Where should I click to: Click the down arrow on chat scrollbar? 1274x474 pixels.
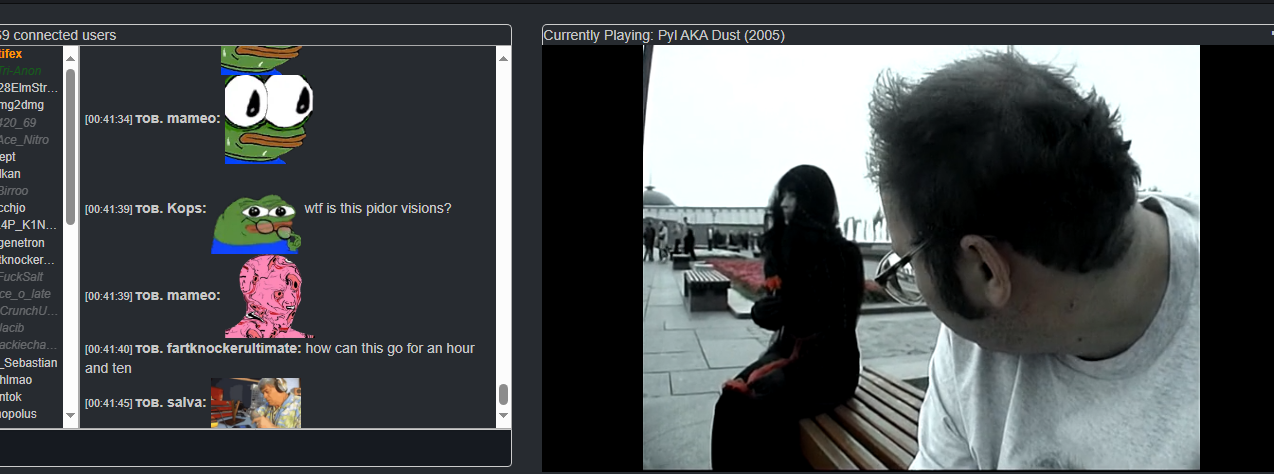point(503,415)
